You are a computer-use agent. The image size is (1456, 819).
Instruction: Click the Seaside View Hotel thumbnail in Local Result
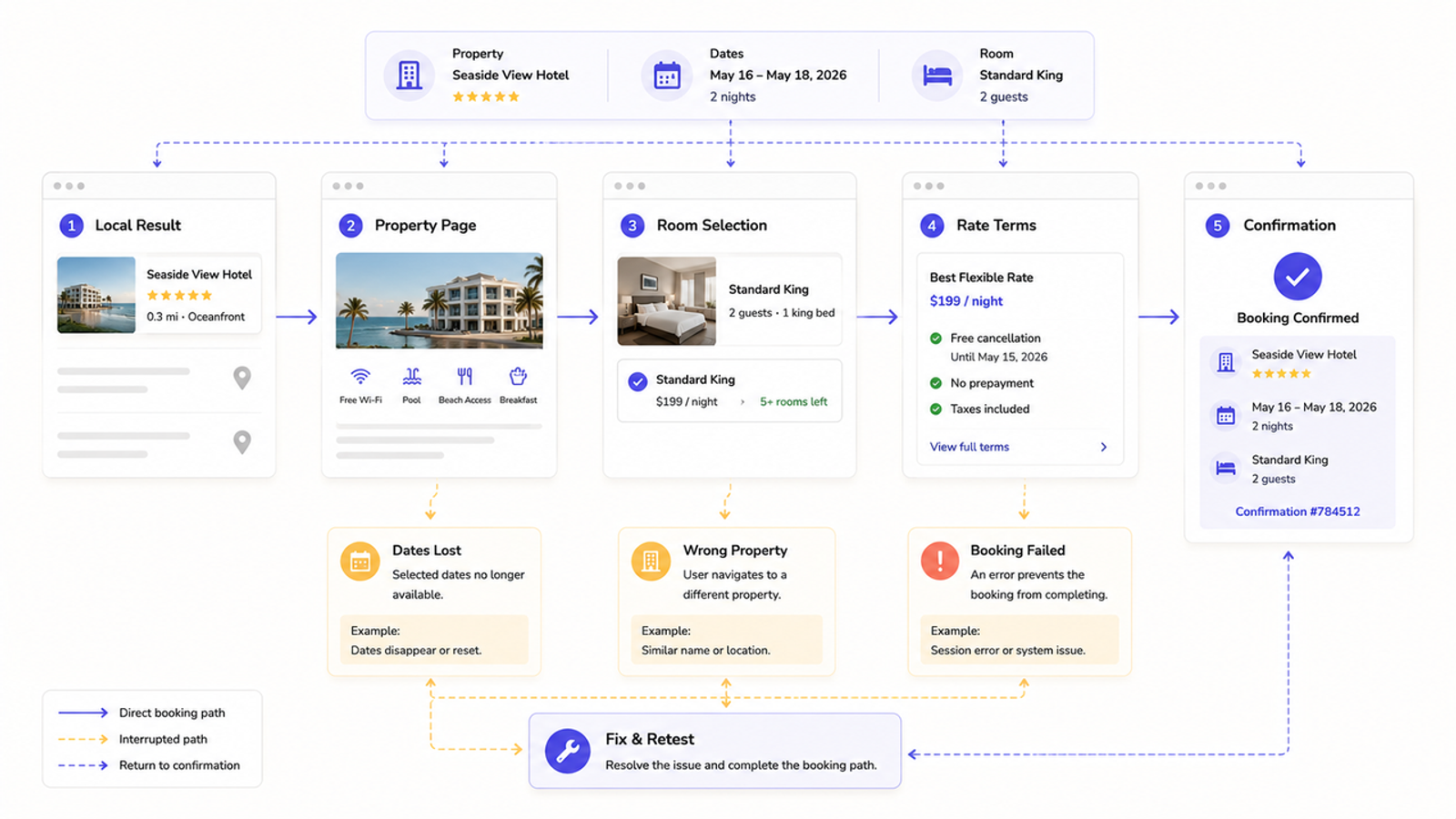(96, 295)
